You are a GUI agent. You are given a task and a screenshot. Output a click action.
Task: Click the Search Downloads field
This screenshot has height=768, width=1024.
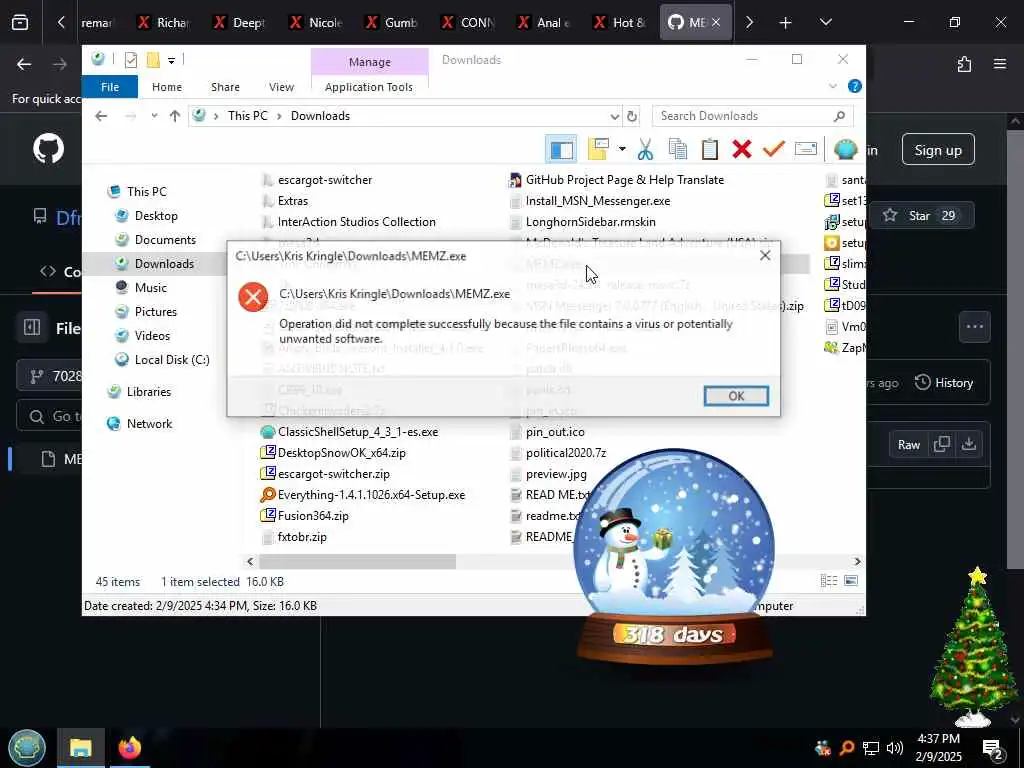pyautogui.click(x=751, y=116)
